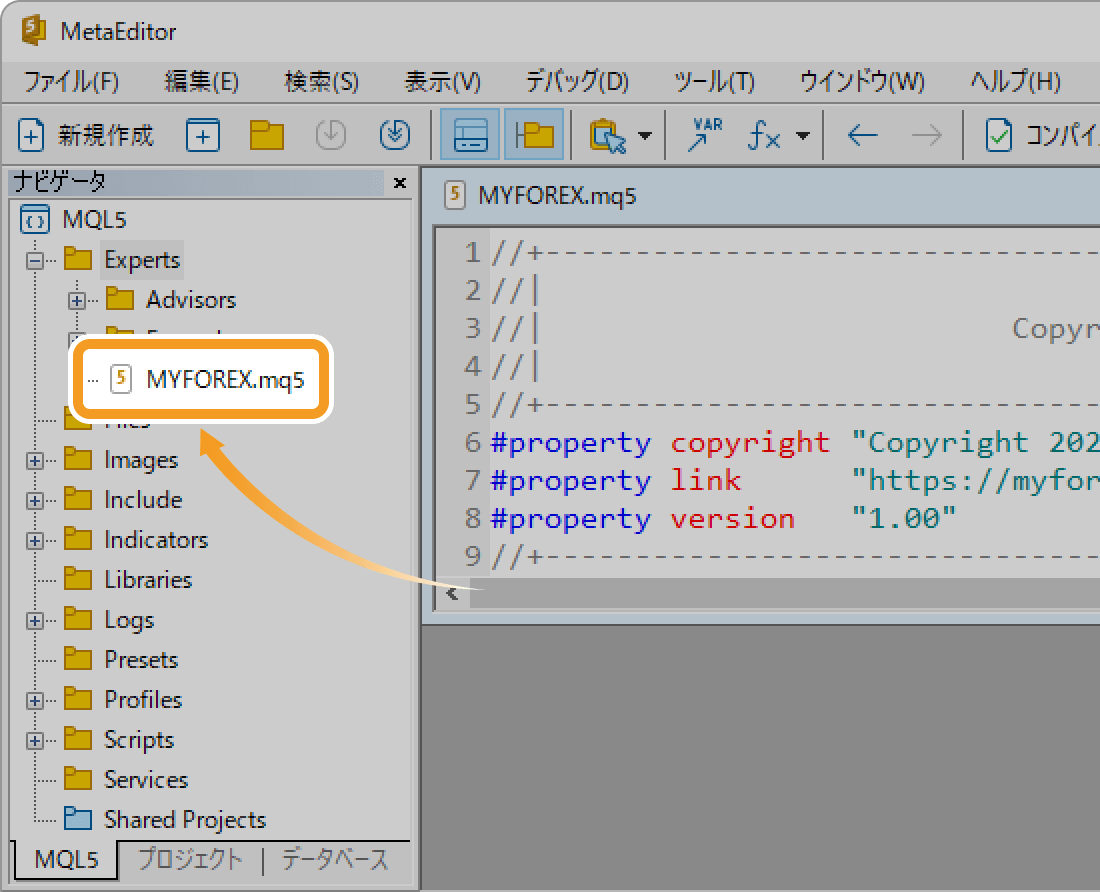Click line number 1 in the editor gutter
Image resolution: width=1100 pixels, height=892 pixels.
[472, 253]
